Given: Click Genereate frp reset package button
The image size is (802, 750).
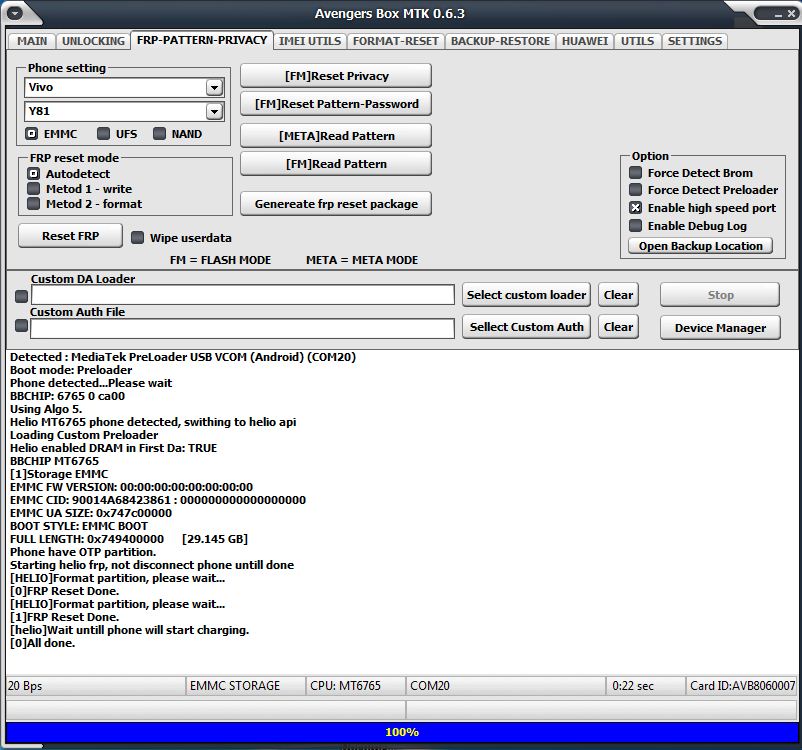Looking at the screenshot, I should tap(336, 204).
